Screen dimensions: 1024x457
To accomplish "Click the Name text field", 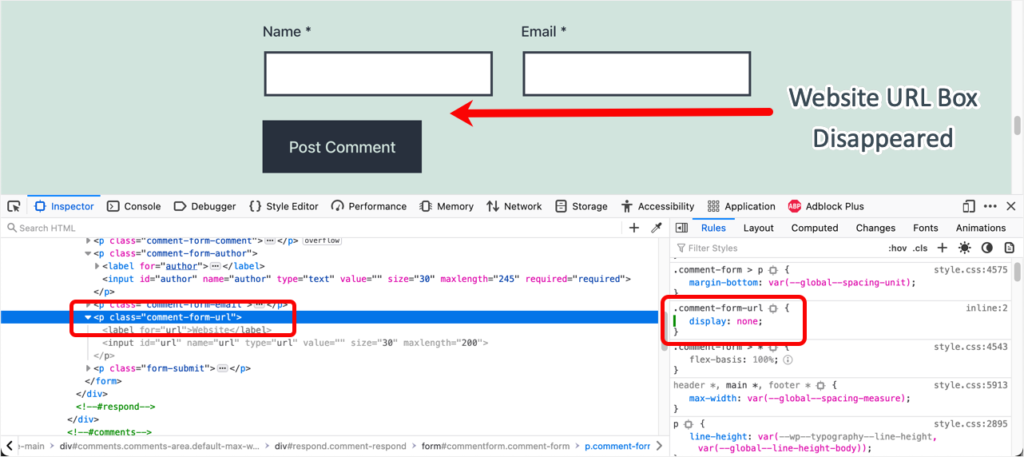I will point(378,74).
